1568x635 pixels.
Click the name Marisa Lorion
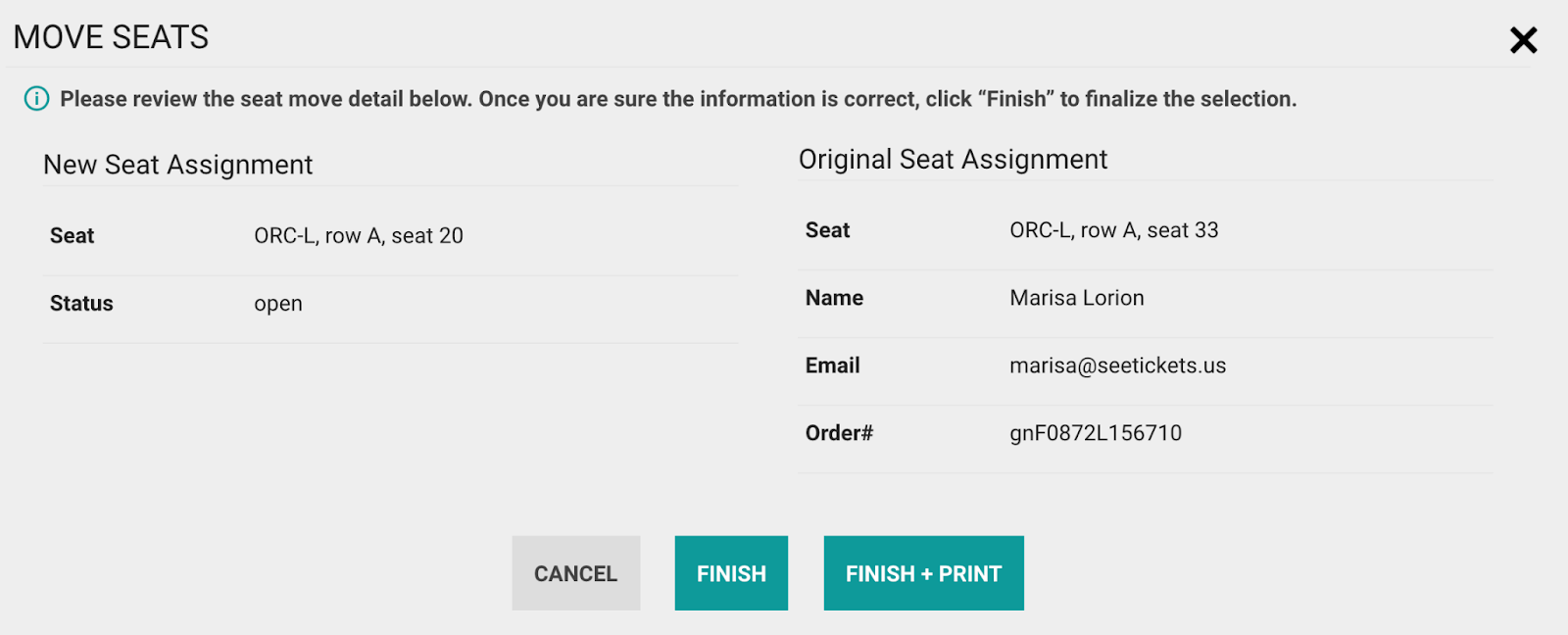(x=1077, y=298)
